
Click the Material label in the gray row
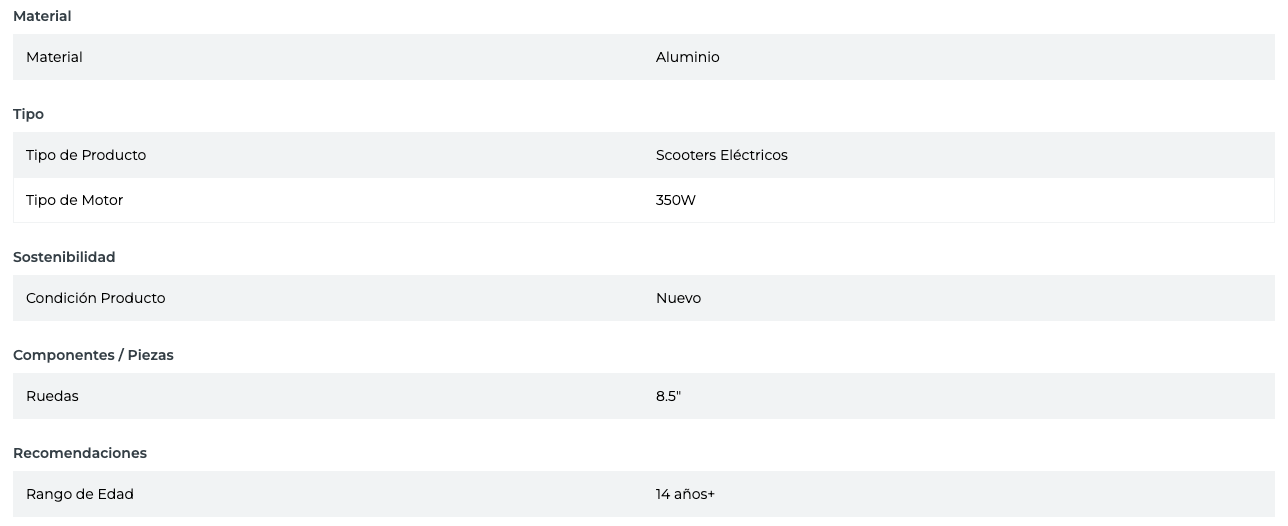tap(54, 57)
